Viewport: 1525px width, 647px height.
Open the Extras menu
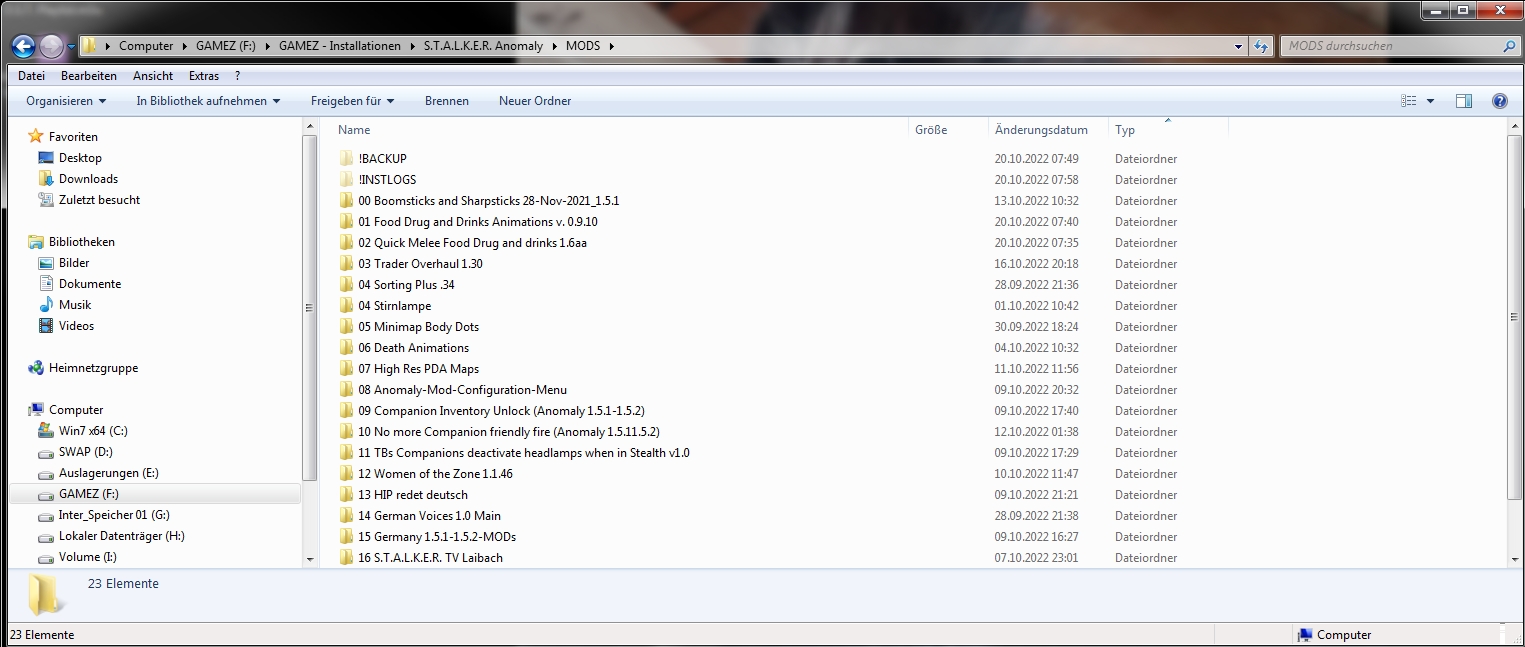(204, 76)
